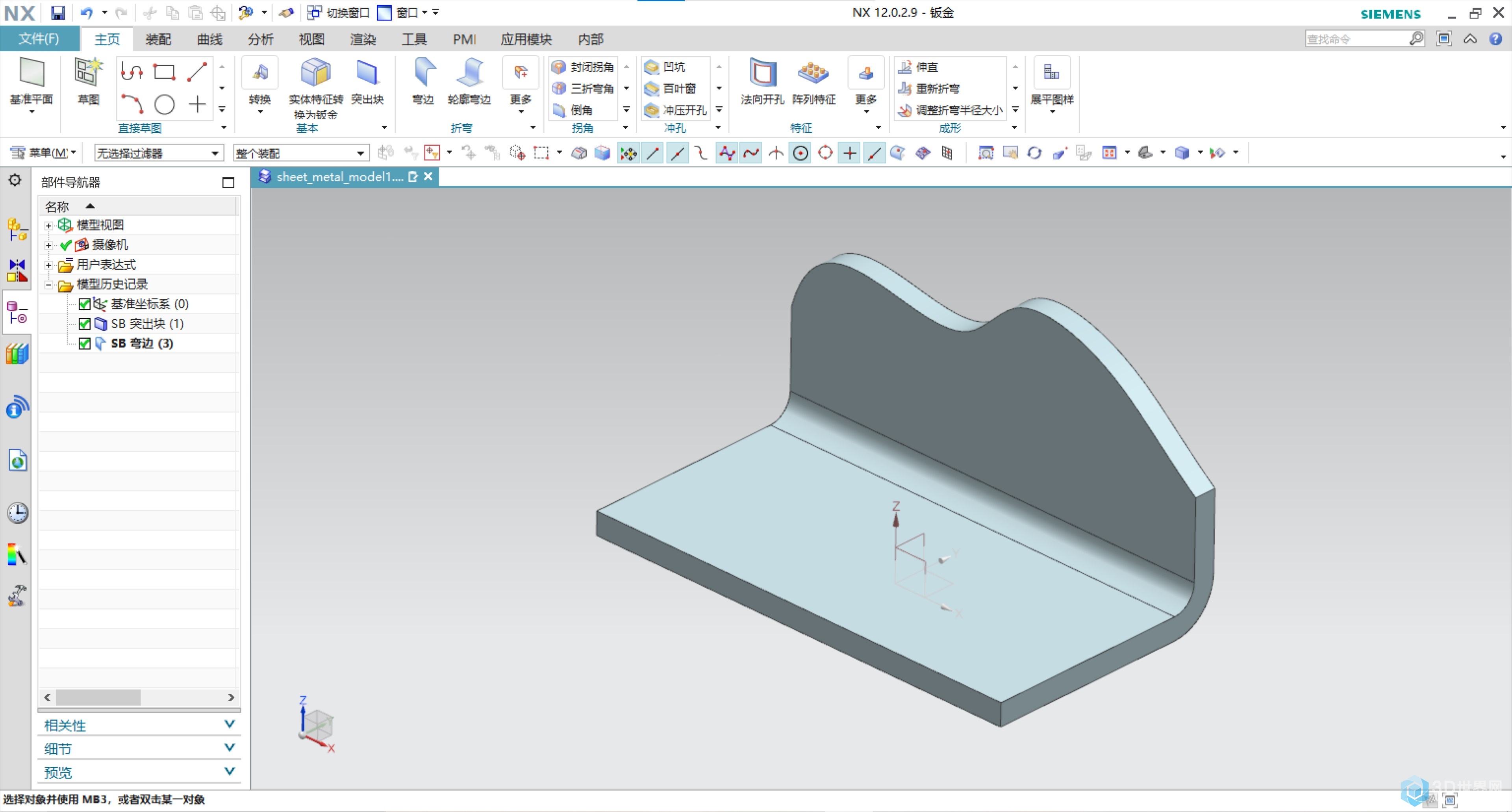
Task: Uncheck the SB 弯边 (3) checkbox
Action: coord(84,343)
